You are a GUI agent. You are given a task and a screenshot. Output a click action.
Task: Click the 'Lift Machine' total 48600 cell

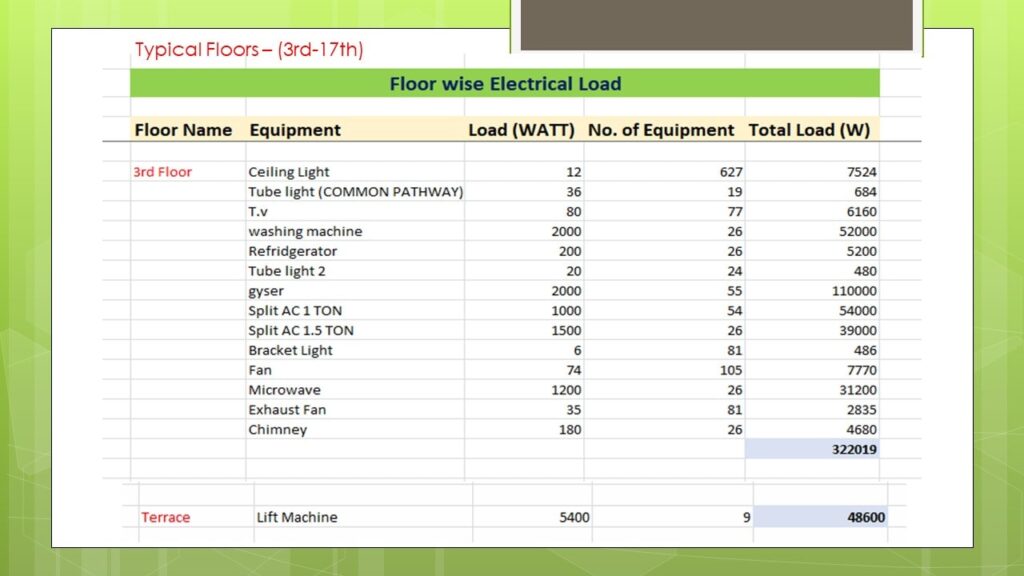(818, 517)
